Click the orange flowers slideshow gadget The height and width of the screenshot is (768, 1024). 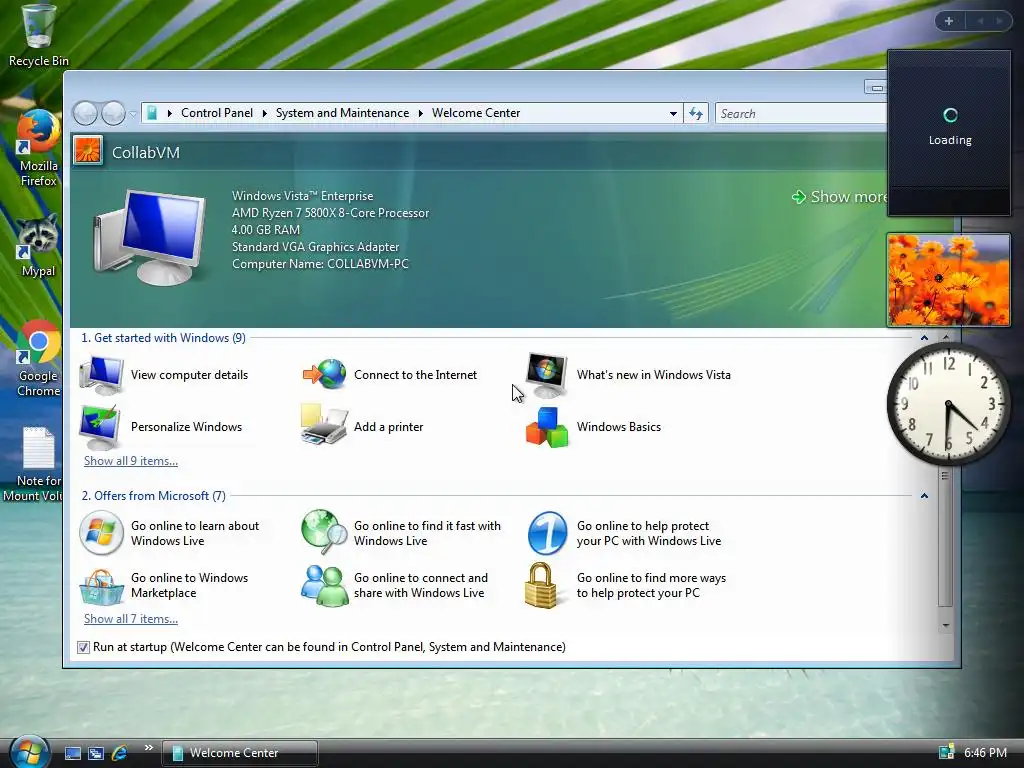[x=948, y=280]
